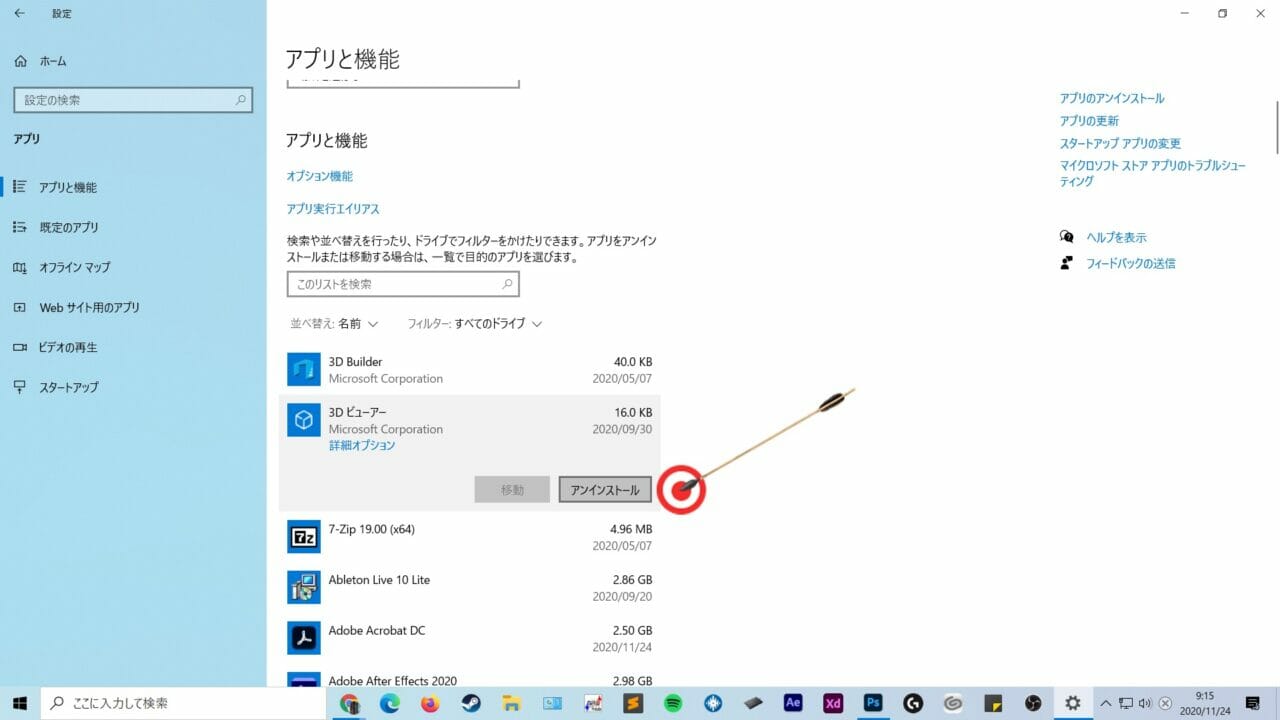Open File Explorer from the taskbar
1280x720 pixels.
coord(511,703)
